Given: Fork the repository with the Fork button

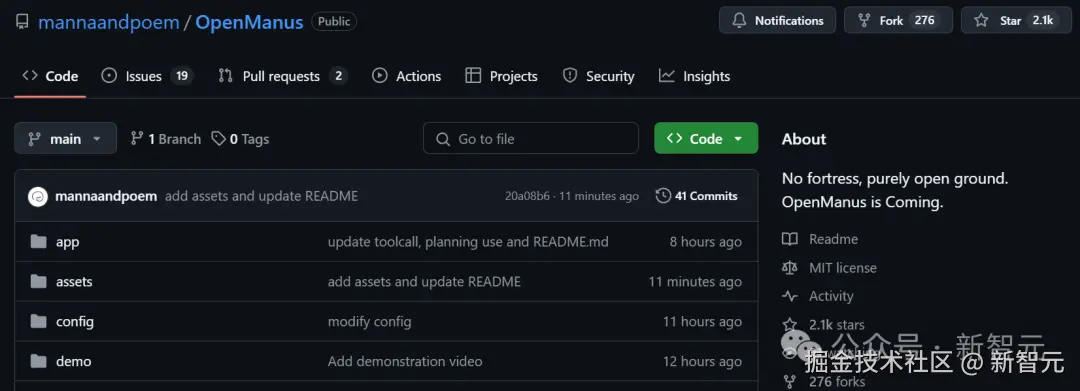Looking at the screenshot, I should point(898,20).
